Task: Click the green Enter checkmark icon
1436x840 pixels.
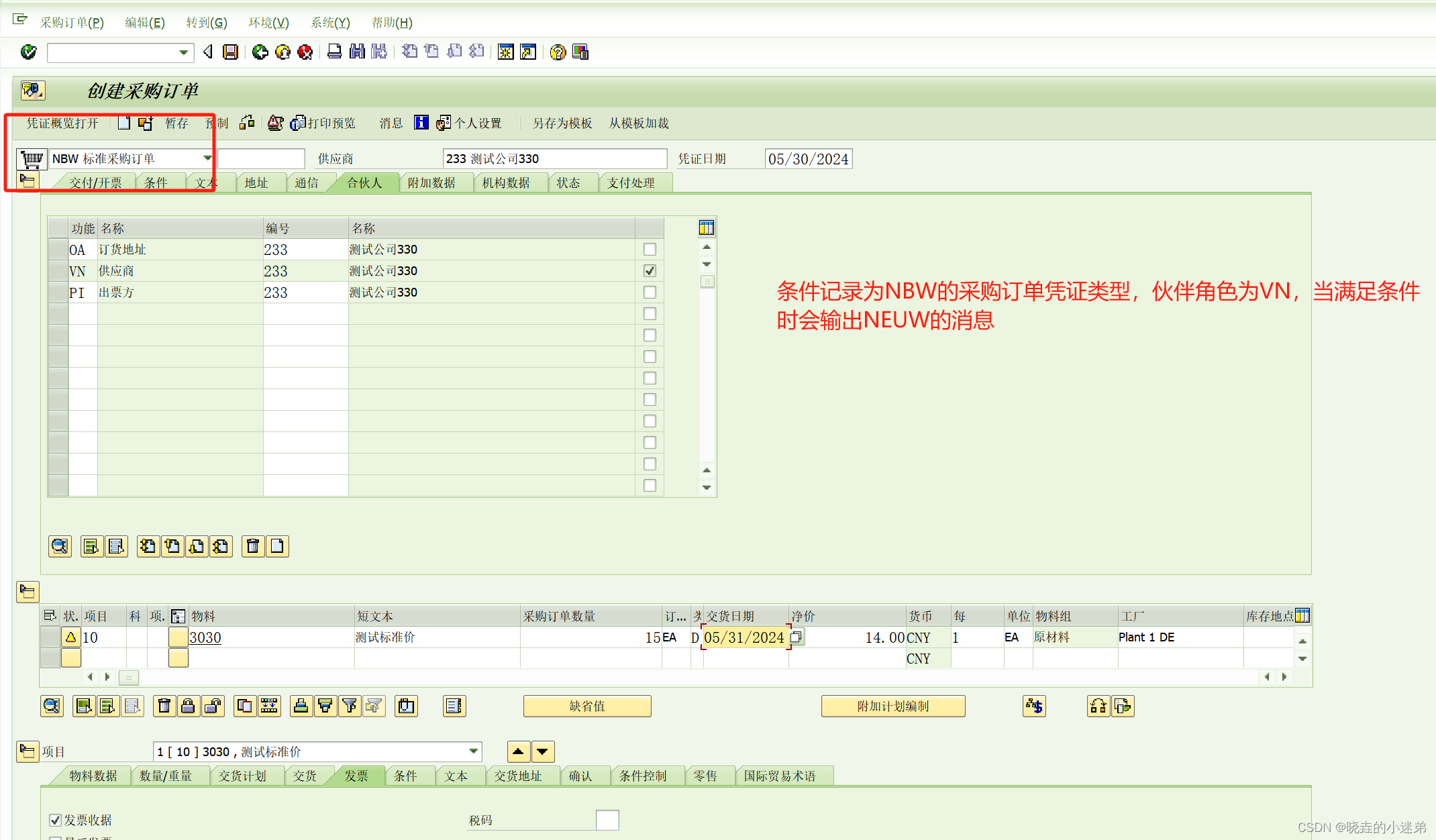Action: pos(28,52)
